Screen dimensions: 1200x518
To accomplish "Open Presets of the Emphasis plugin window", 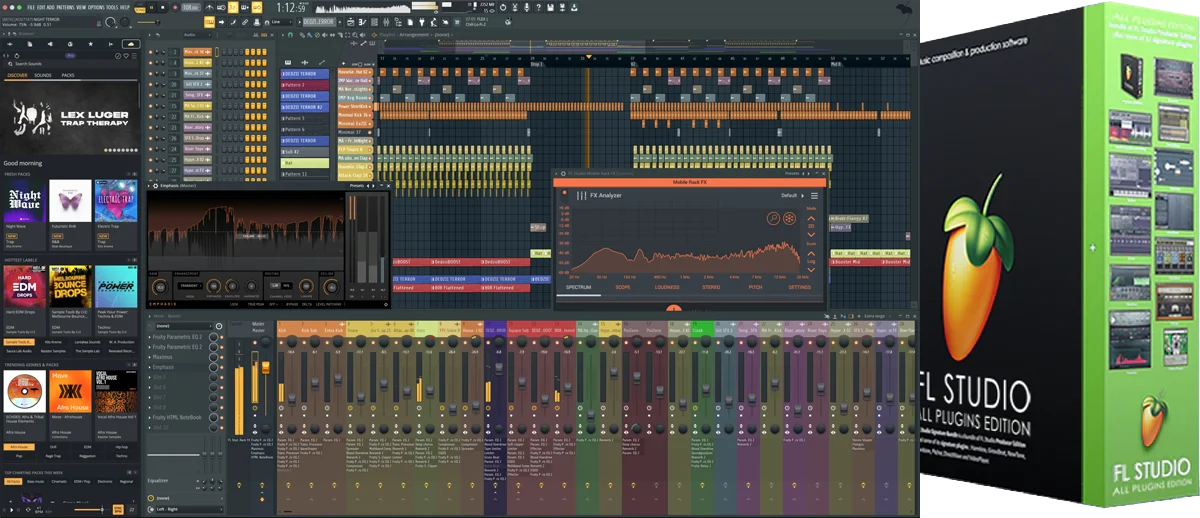I will 357,185.
